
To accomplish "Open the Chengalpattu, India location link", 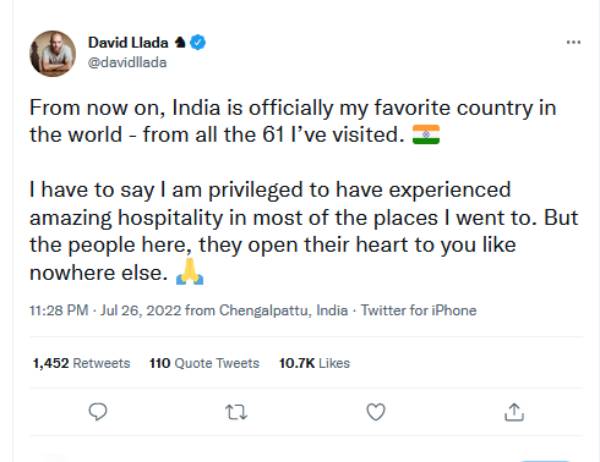I will coord(284,311).
